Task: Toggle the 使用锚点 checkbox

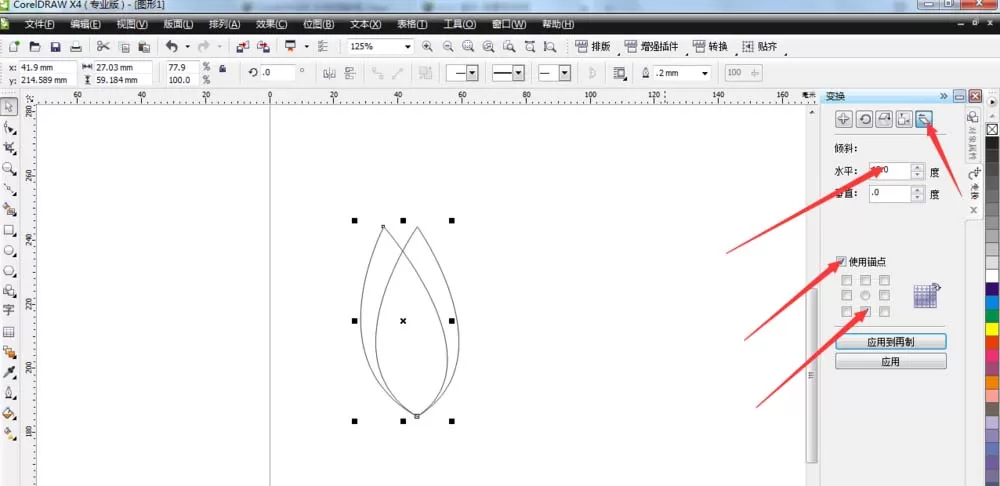Action: tap(841, 261)
